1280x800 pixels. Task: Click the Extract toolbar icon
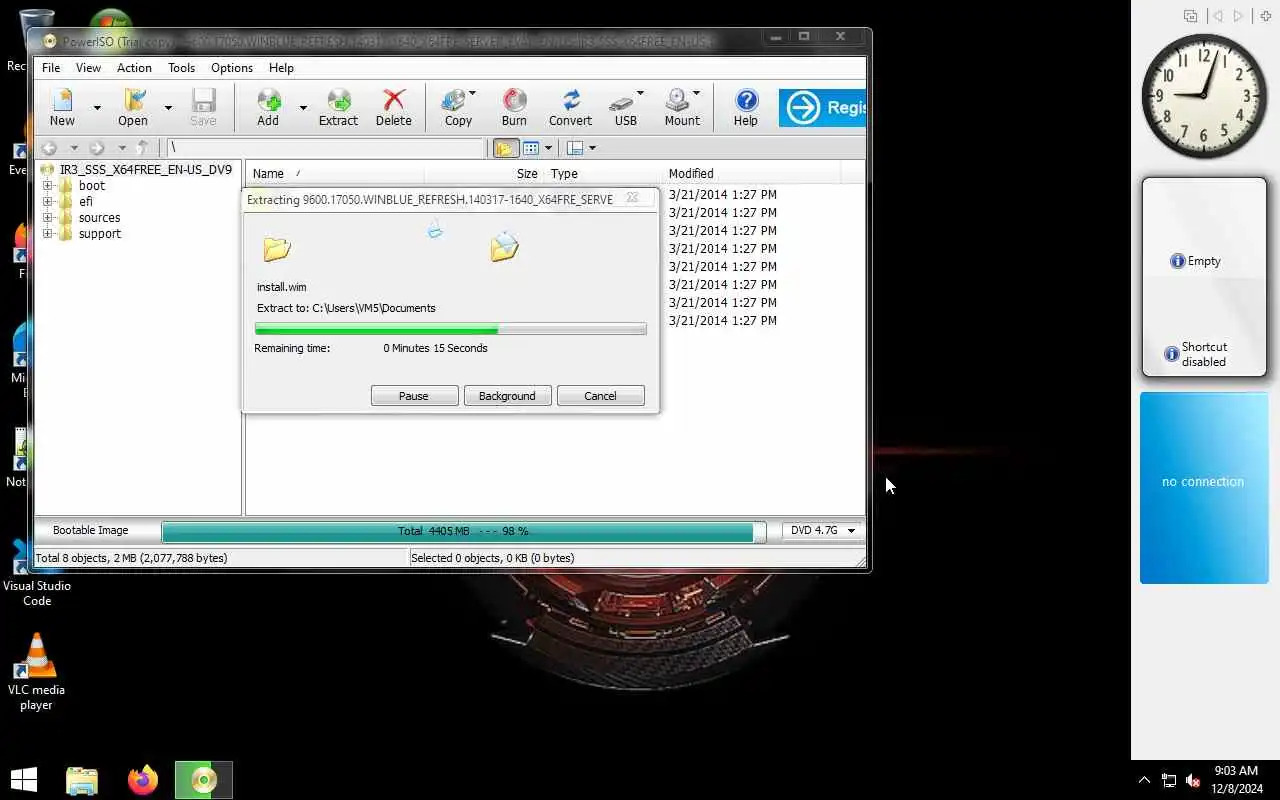tap(338, 107)
